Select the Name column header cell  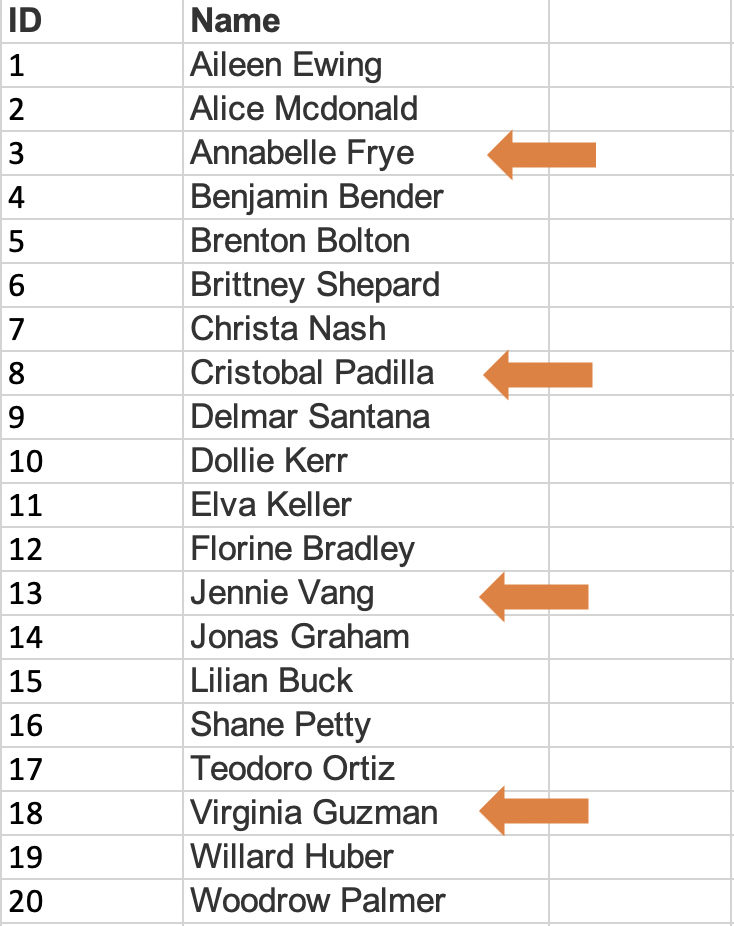365,21
